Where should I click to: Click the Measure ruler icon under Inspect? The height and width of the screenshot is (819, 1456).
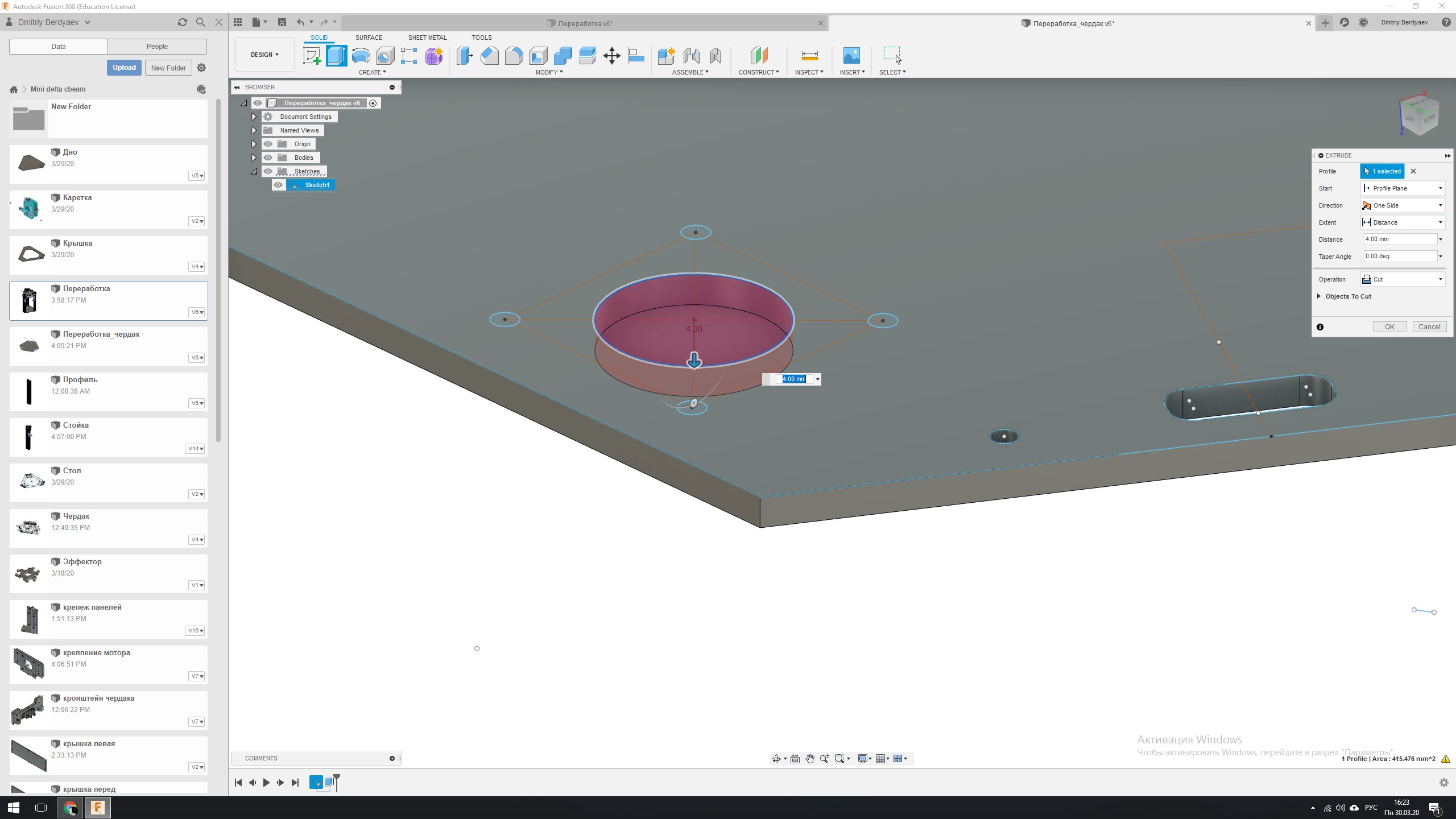tap(809, 56)
